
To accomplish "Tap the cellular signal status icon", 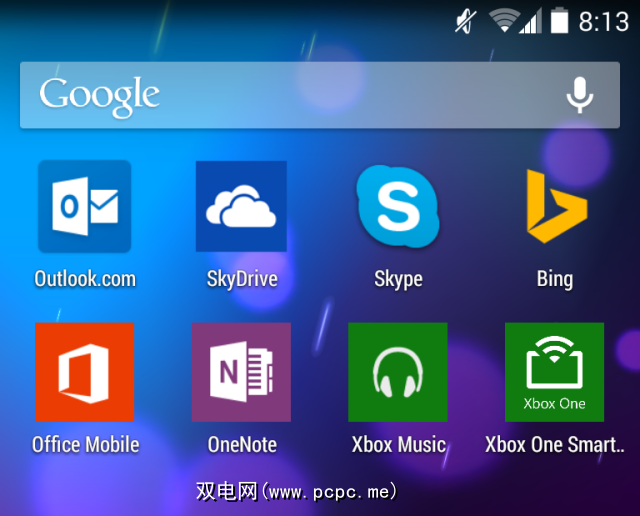I will pyautogui.click(x=531, y=20).
